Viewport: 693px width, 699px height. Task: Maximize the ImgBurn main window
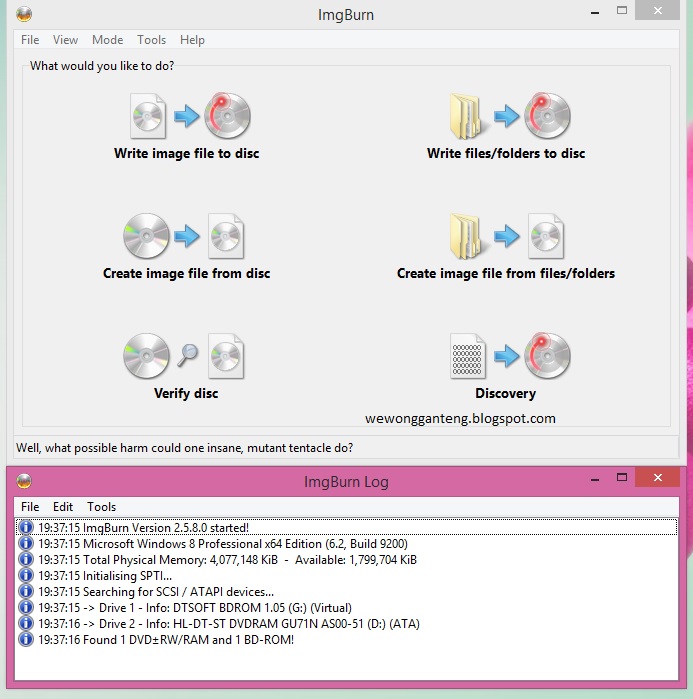coord(622,10)
